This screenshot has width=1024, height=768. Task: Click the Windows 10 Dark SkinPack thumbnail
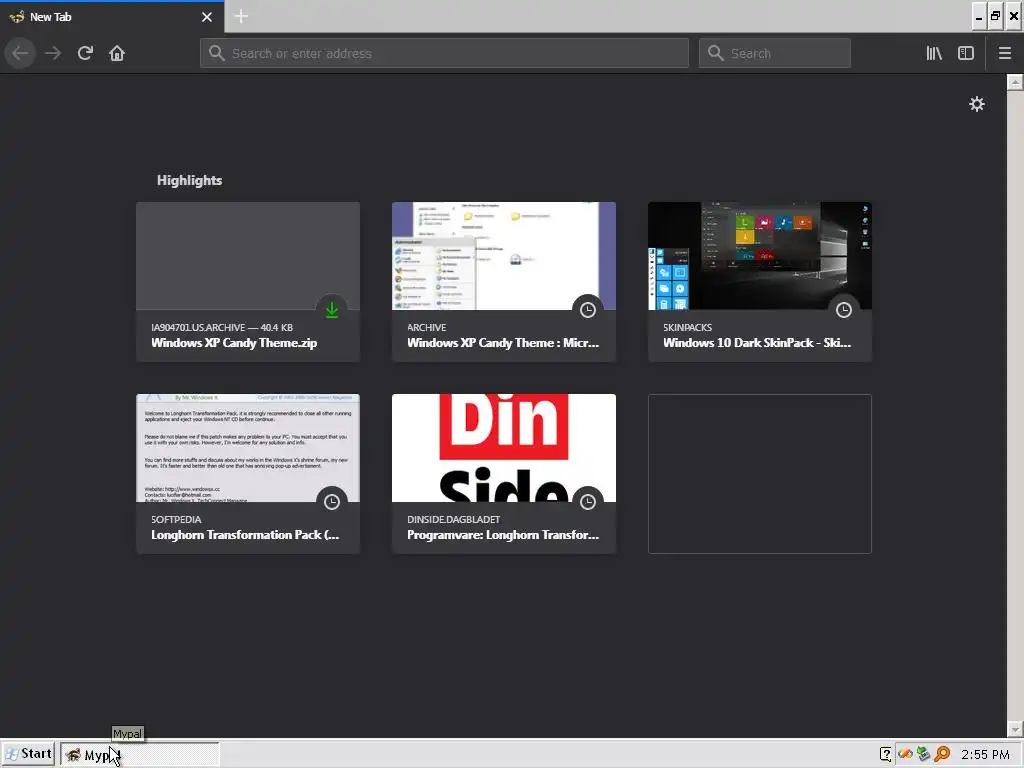[x=760, y=256]
